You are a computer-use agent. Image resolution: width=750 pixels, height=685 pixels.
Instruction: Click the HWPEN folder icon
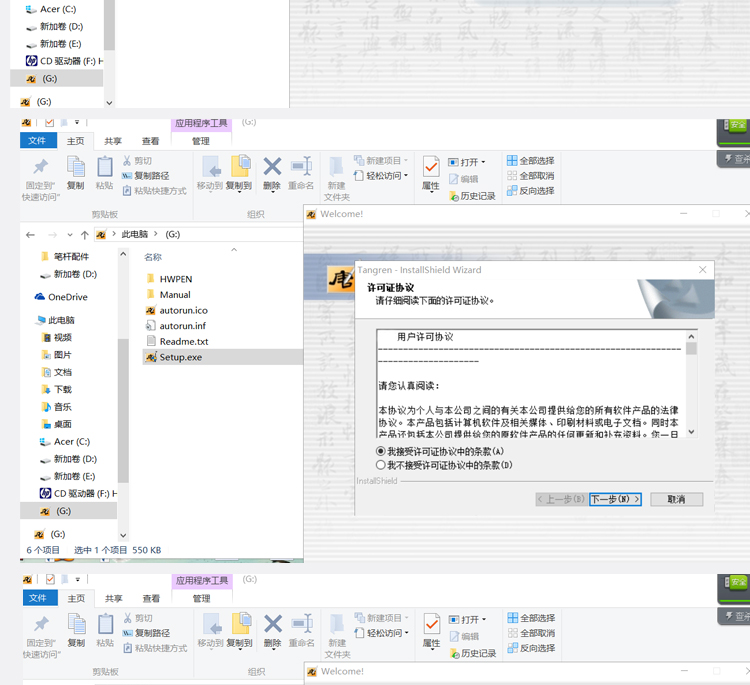click(x=151, y=279)
